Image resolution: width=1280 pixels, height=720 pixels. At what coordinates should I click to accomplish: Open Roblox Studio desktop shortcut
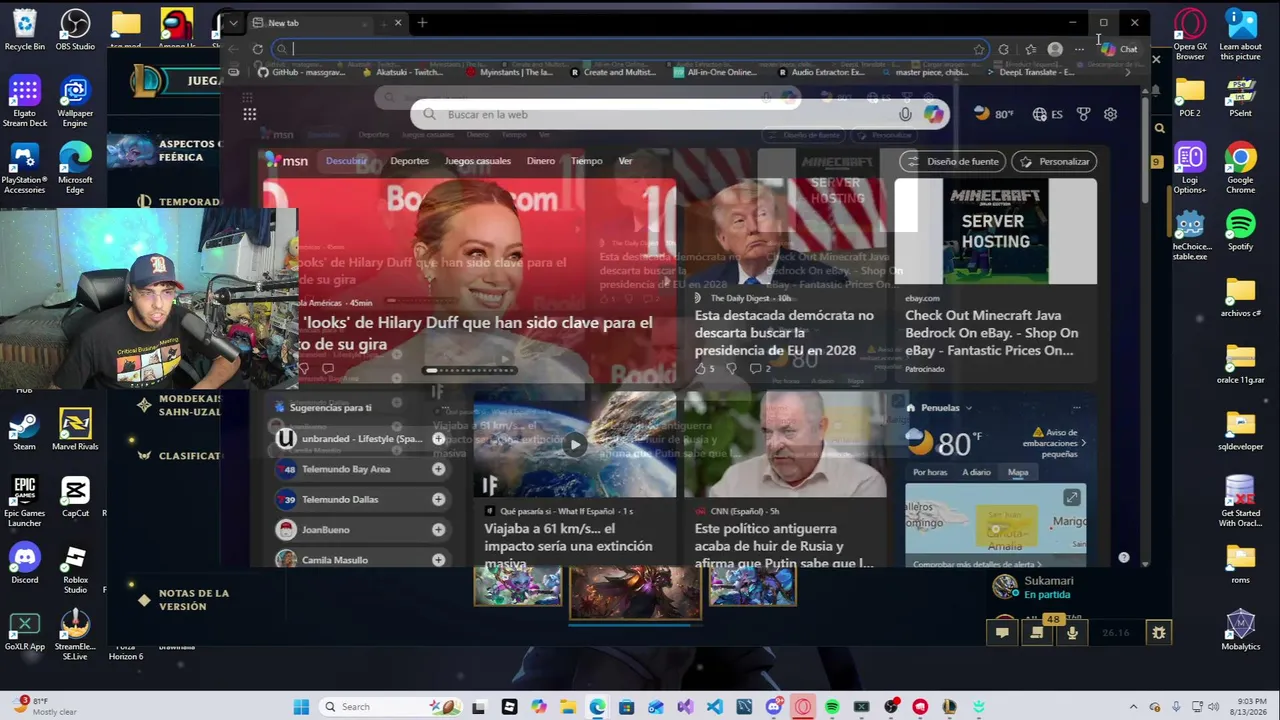click(x=75, y=570)
